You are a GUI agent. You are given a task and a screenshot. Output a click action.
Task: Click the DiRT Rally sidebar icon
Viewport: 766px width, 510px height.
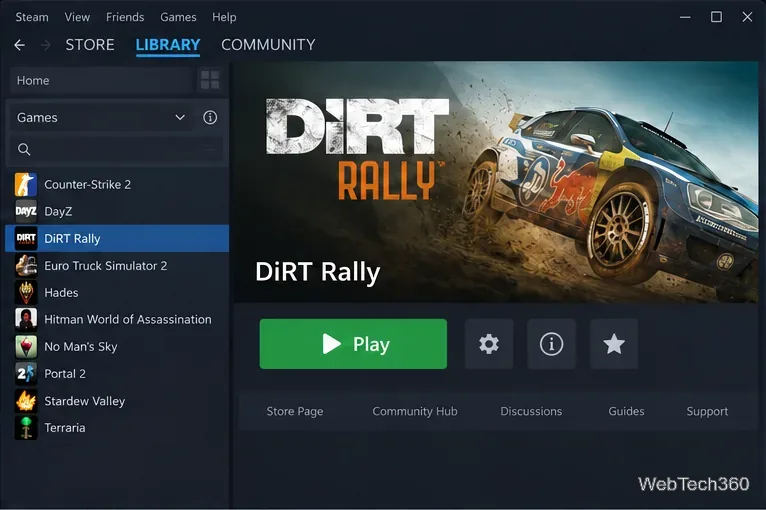[26, 238]
